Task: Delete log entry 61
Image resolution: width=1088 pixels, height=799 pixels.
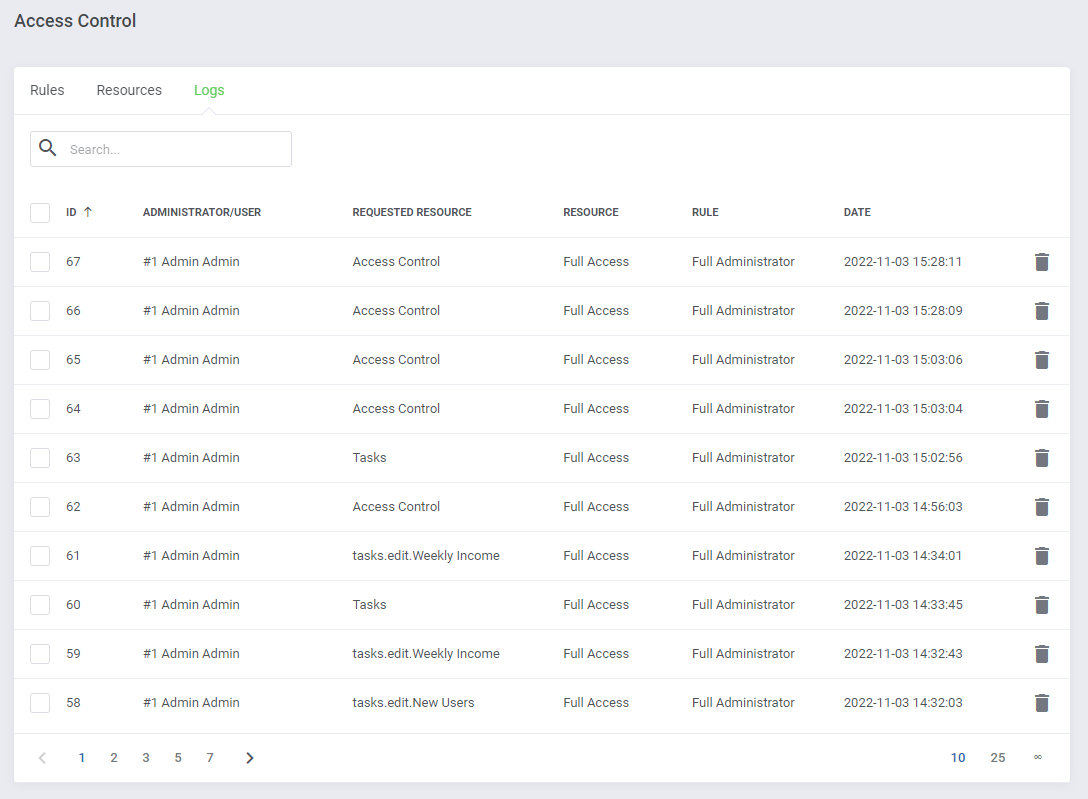Action: click(x=1042, y=556)
